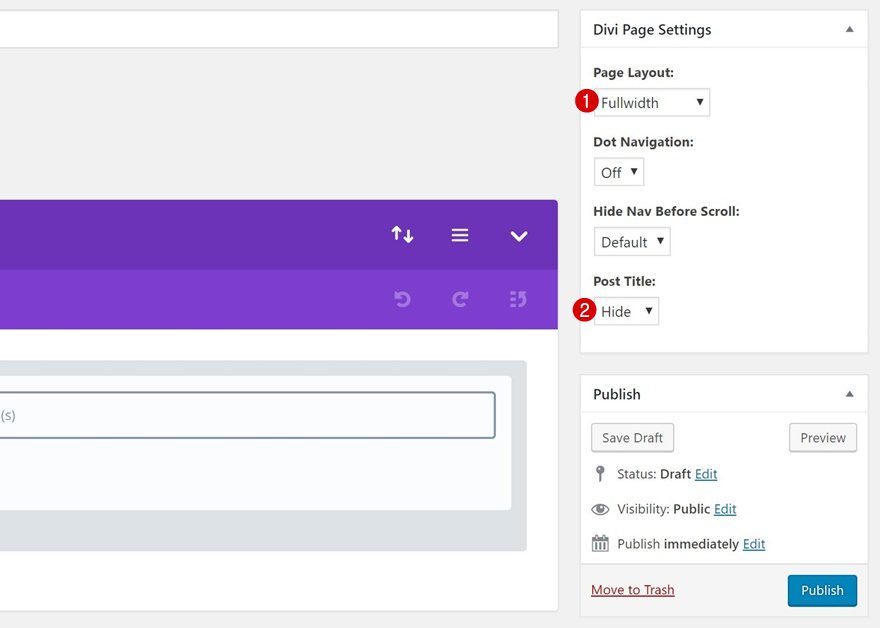Viewport: 880px width, 628px height.
Task: Click the Move to Trash link
Action: [x=632, y=590]
